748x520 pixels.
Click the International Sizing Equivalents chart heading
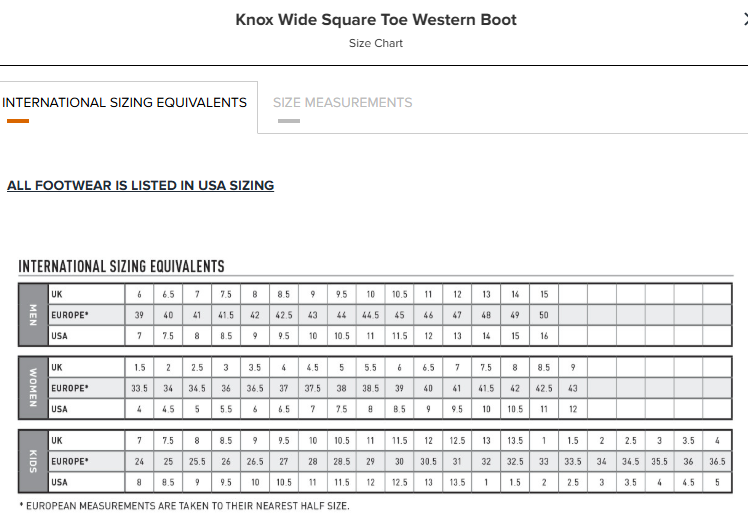click(121, 266)
